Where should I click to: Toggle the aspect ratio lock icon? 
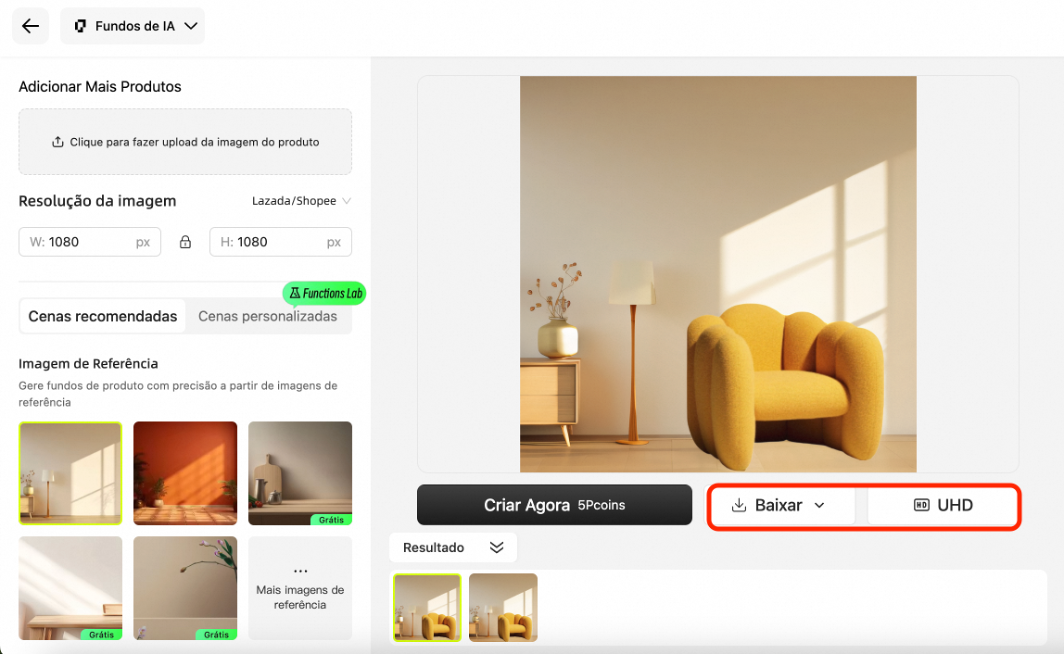pyautogui.click(x=185, y=242)
